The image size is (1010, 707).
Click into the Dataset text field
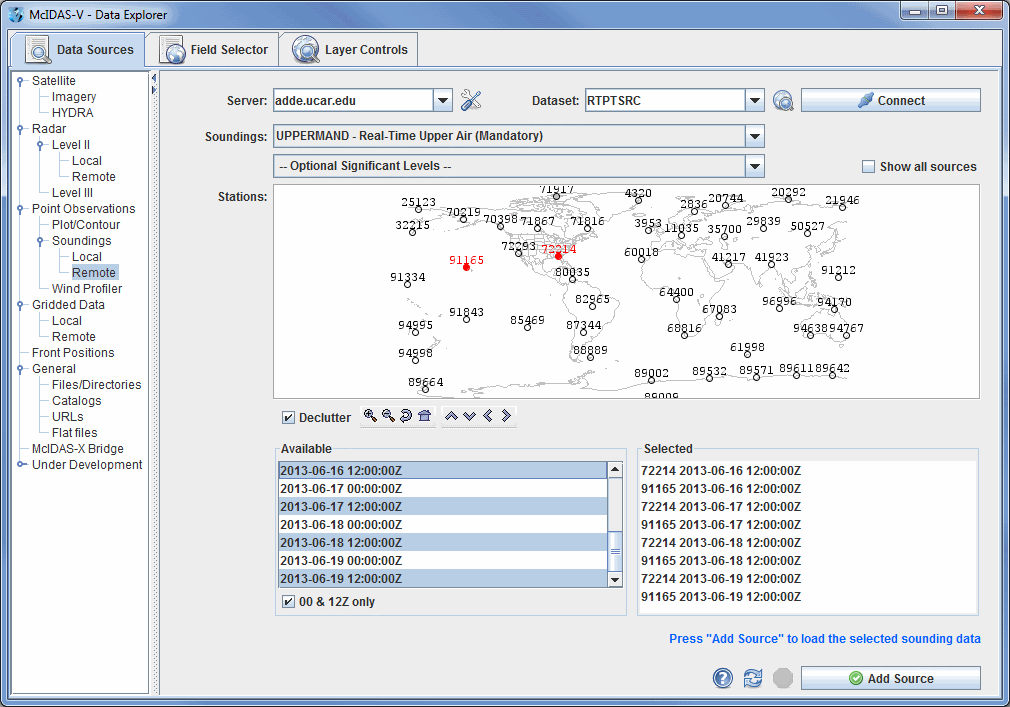(x=665, y=100)
